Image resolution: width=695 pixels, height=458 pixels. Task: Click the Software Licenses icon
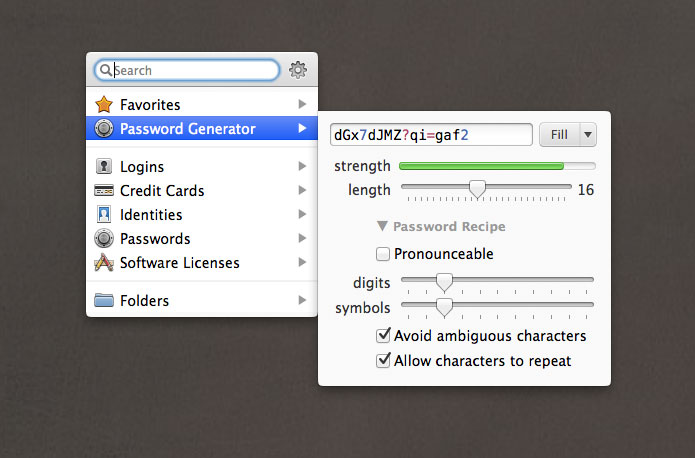[x=103, y=263]
